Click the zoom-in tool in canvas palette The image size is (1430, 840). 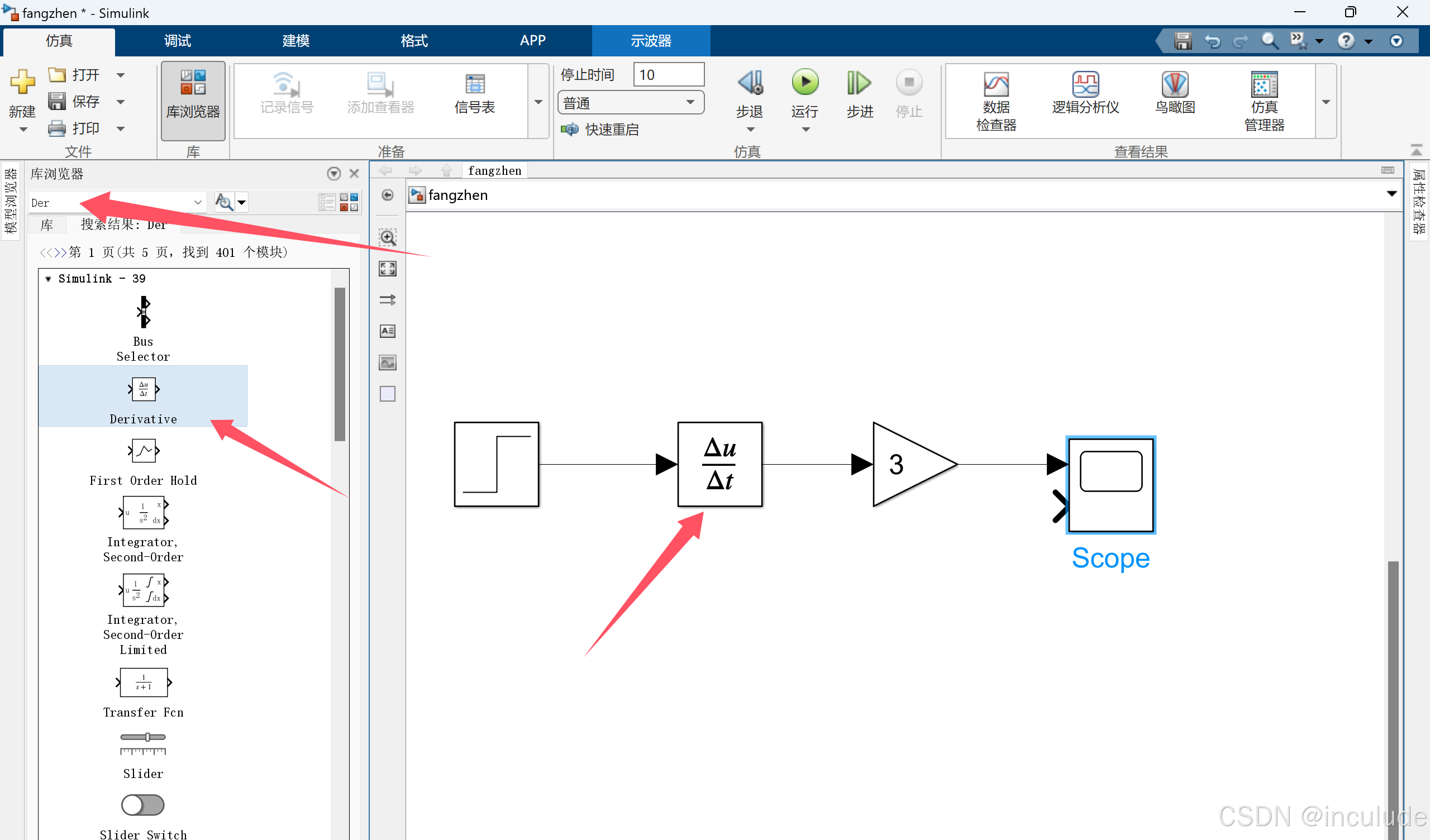pyautogui.click(x=388, y=237)
